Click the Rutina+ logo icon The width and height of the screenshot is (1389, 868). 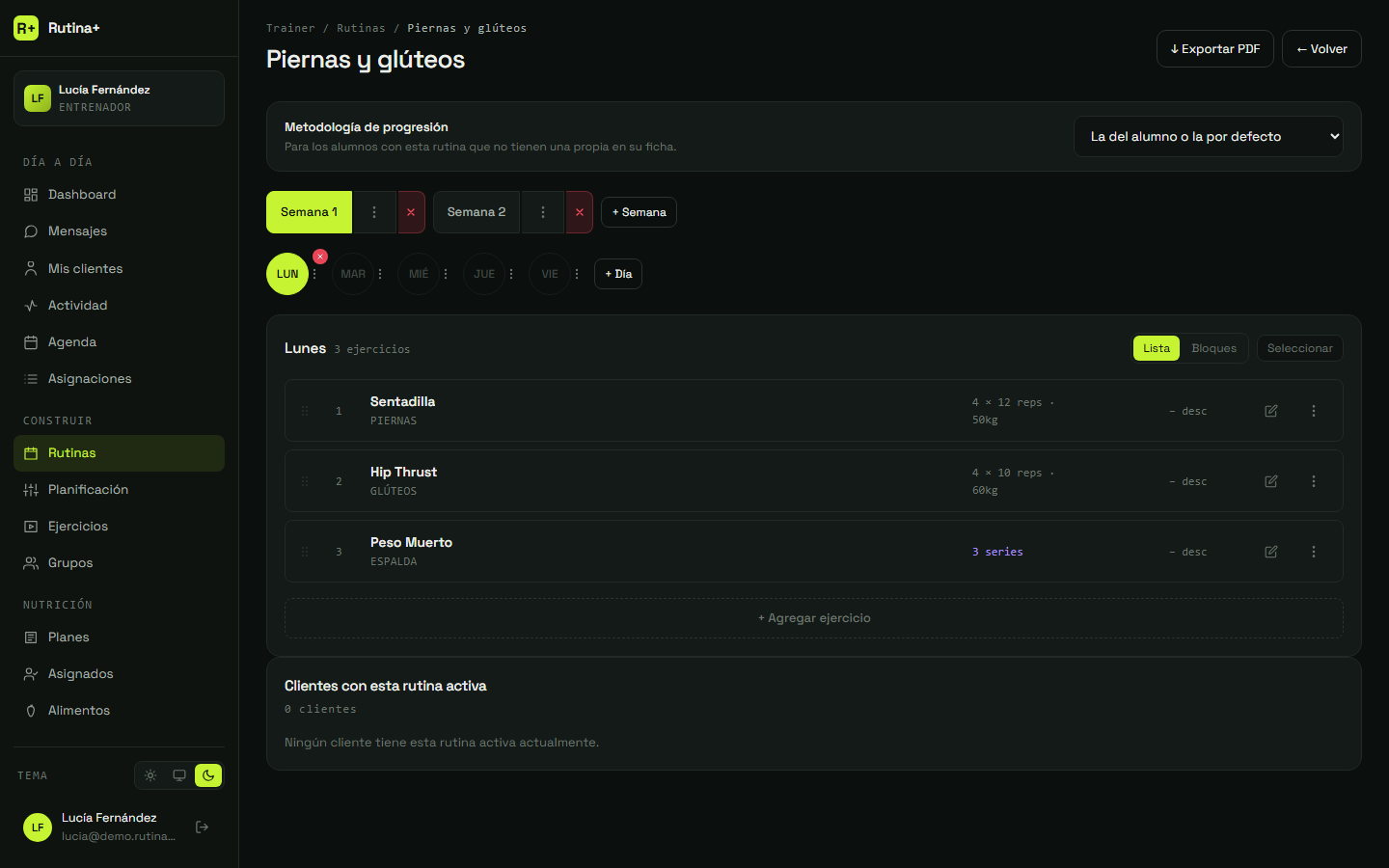[x=26, y=28]
